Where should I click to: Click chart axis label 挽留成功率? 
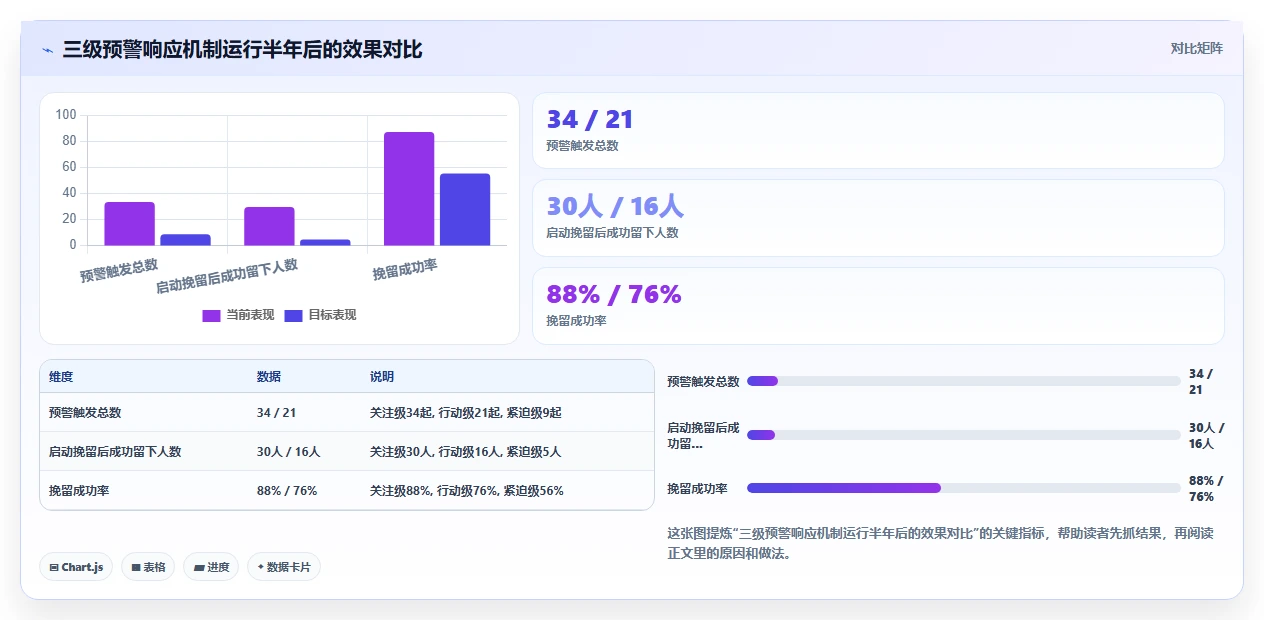point(405,269)
